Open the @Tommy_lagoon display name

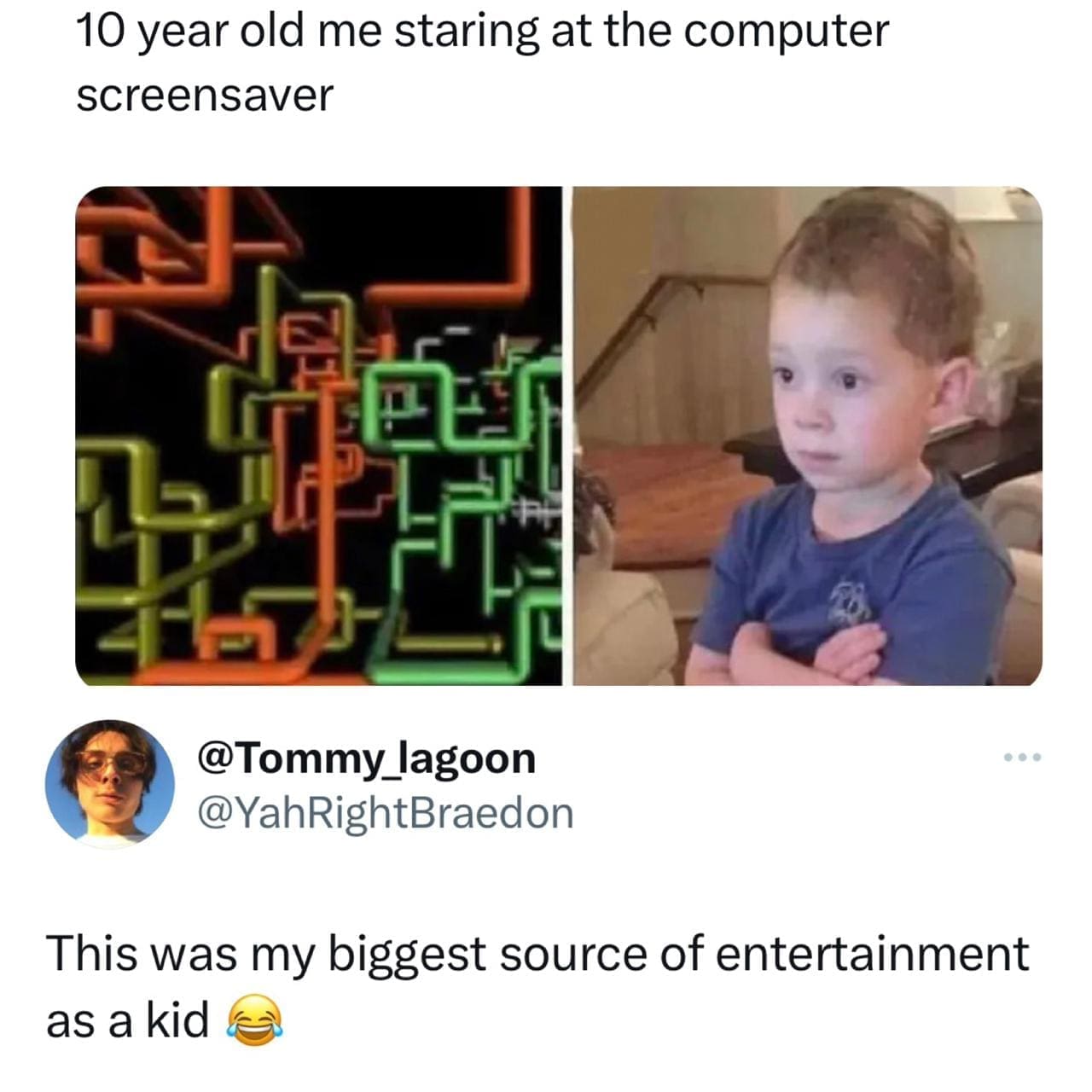pyautogui.click(x=367, y=758)
